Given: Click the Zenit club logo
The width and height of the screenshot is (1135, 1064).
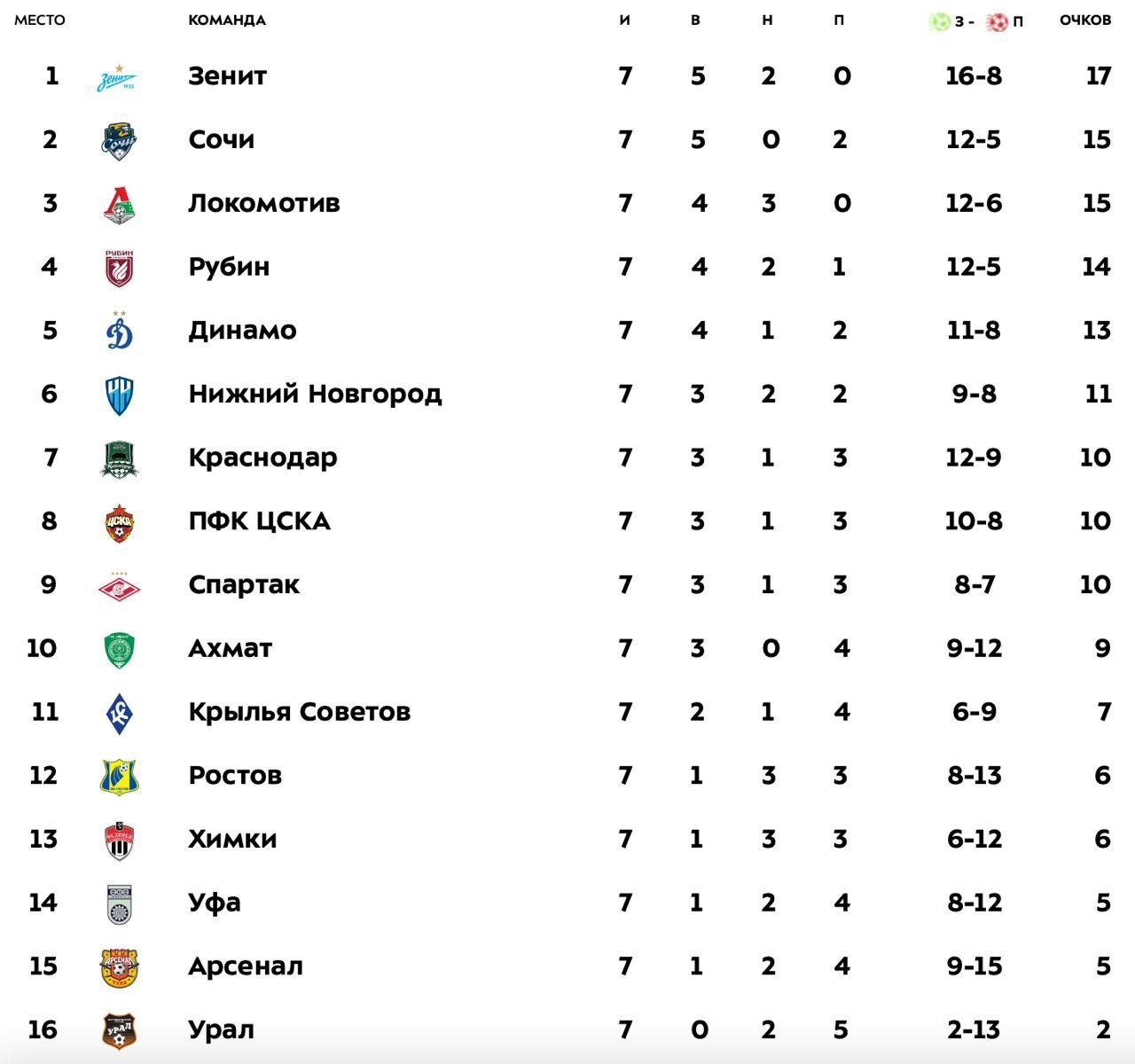Looking at the screenshot, I should [x=118, y=78].
